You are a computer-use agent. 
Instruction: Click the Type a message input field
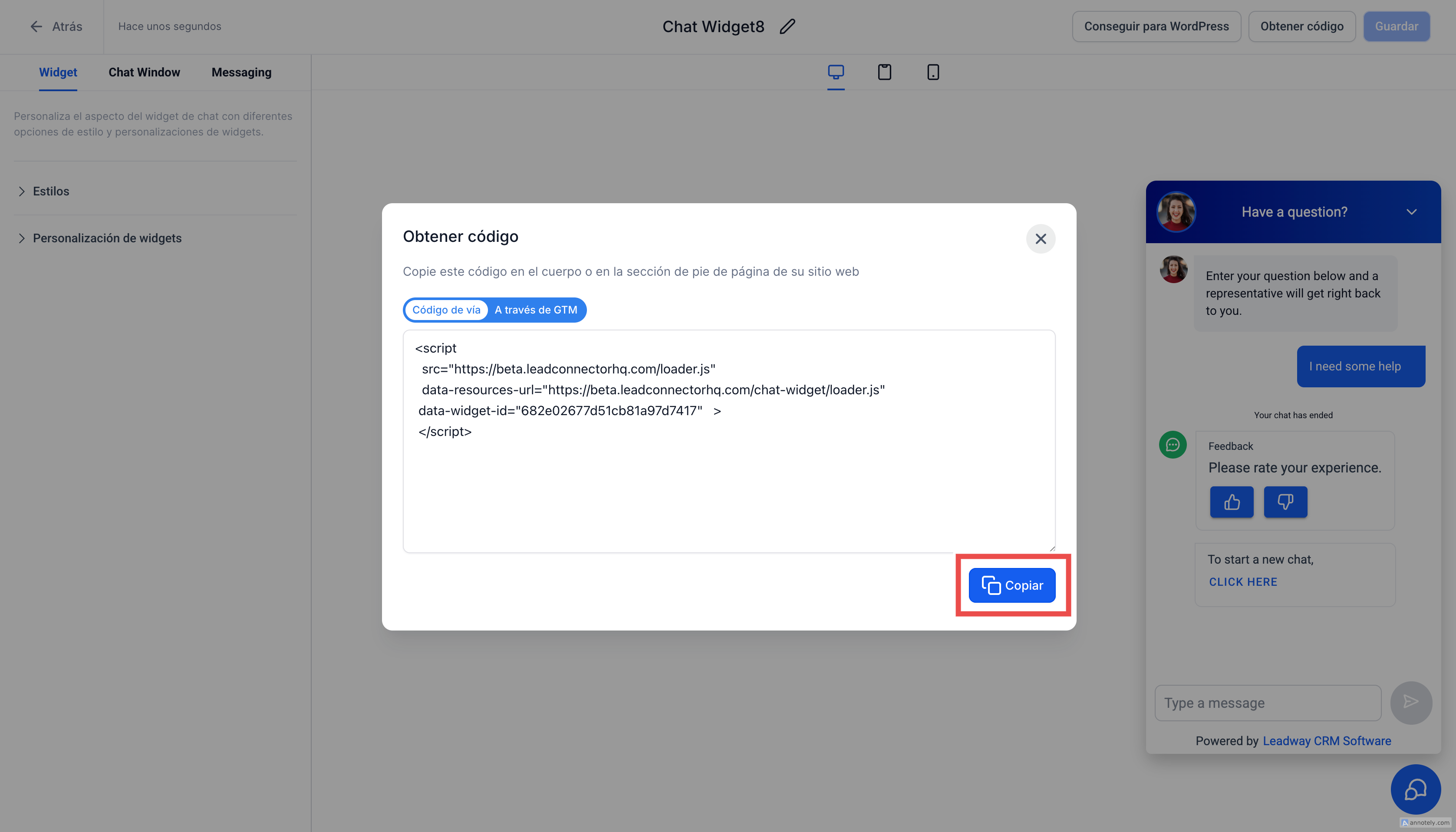click(x=1268, y=703)
